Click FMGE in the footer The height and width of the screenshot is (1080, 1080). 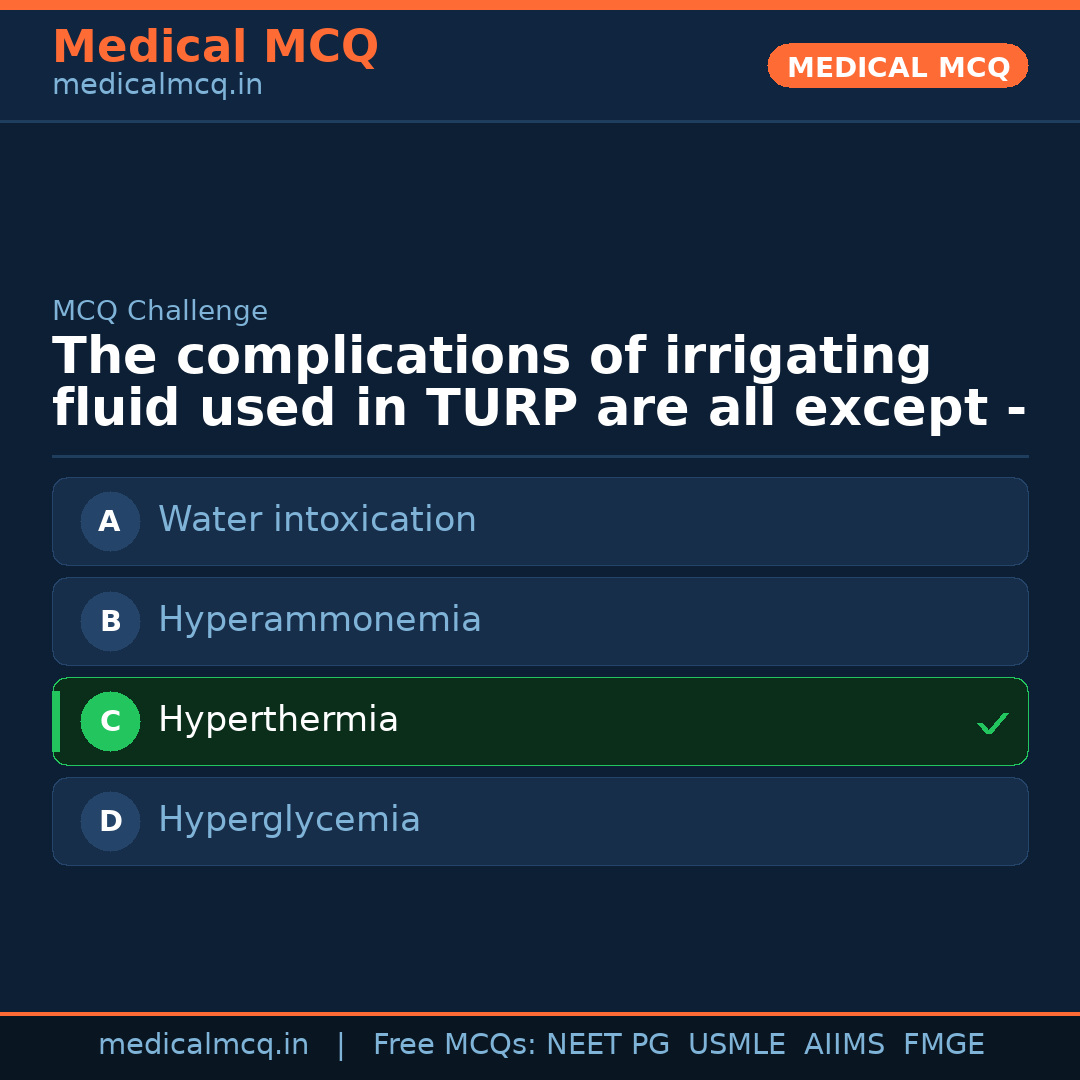(x=943, y=1045)
